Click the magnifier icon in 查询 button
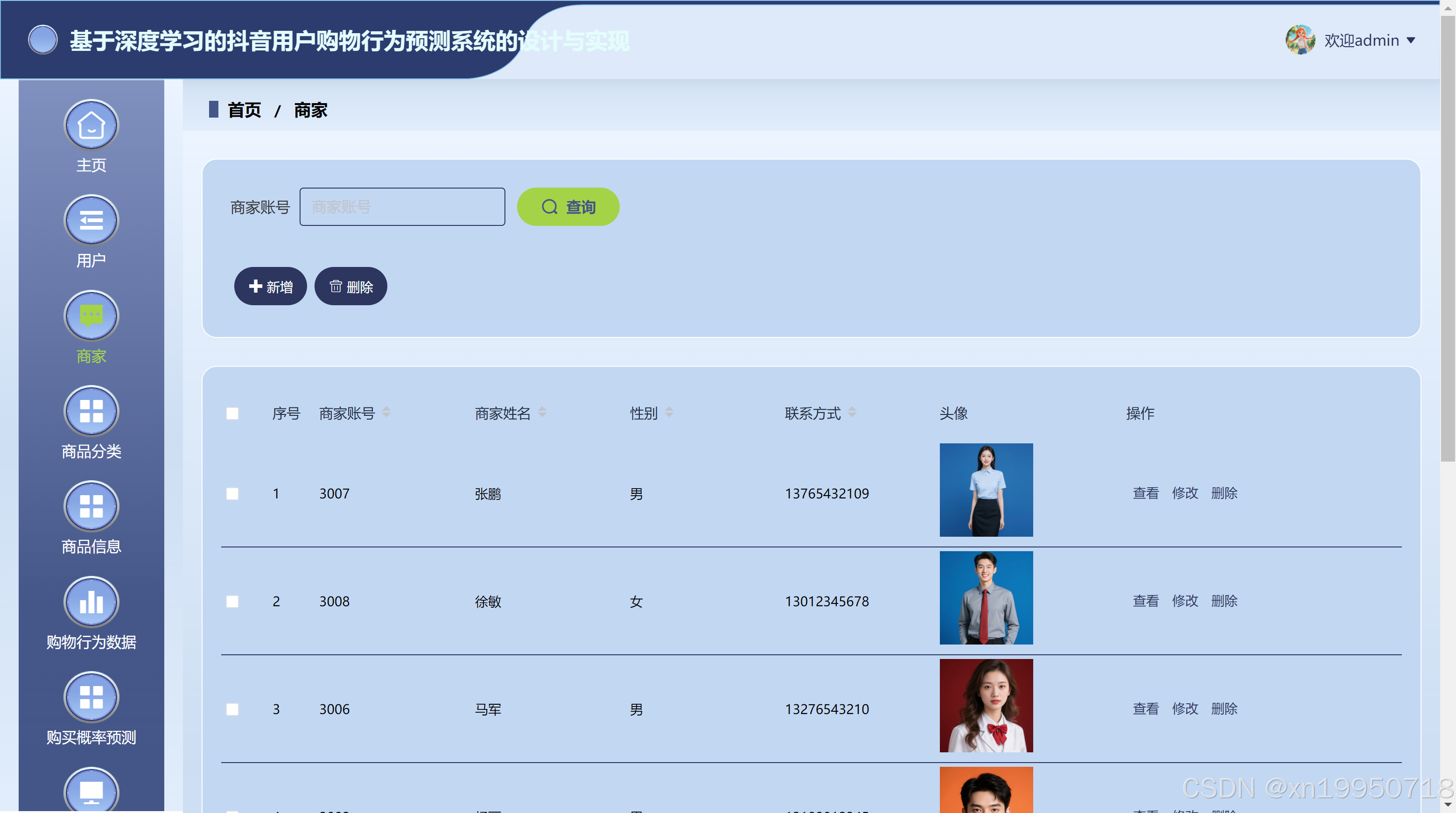This screenshot has width=1456, height=813. (549, 207)
